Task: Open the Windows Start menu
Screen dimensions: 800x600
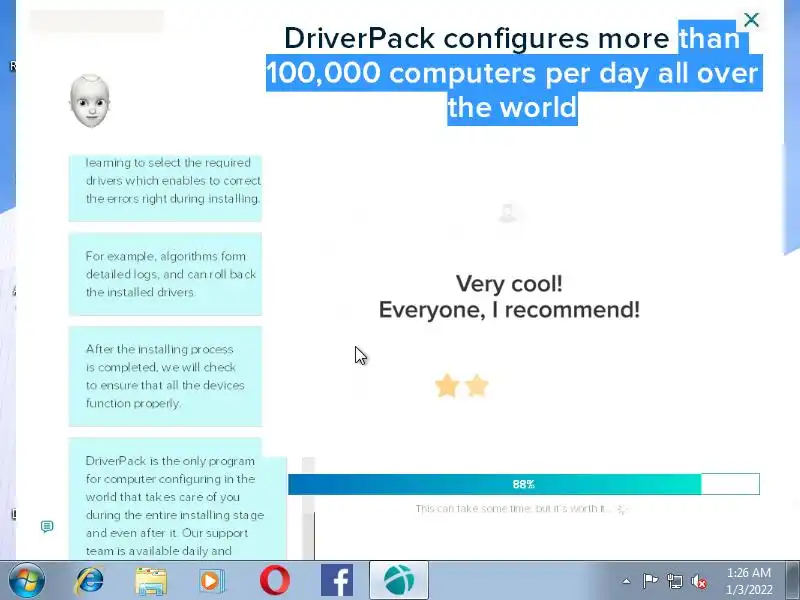Action: [x=27, y=580]
